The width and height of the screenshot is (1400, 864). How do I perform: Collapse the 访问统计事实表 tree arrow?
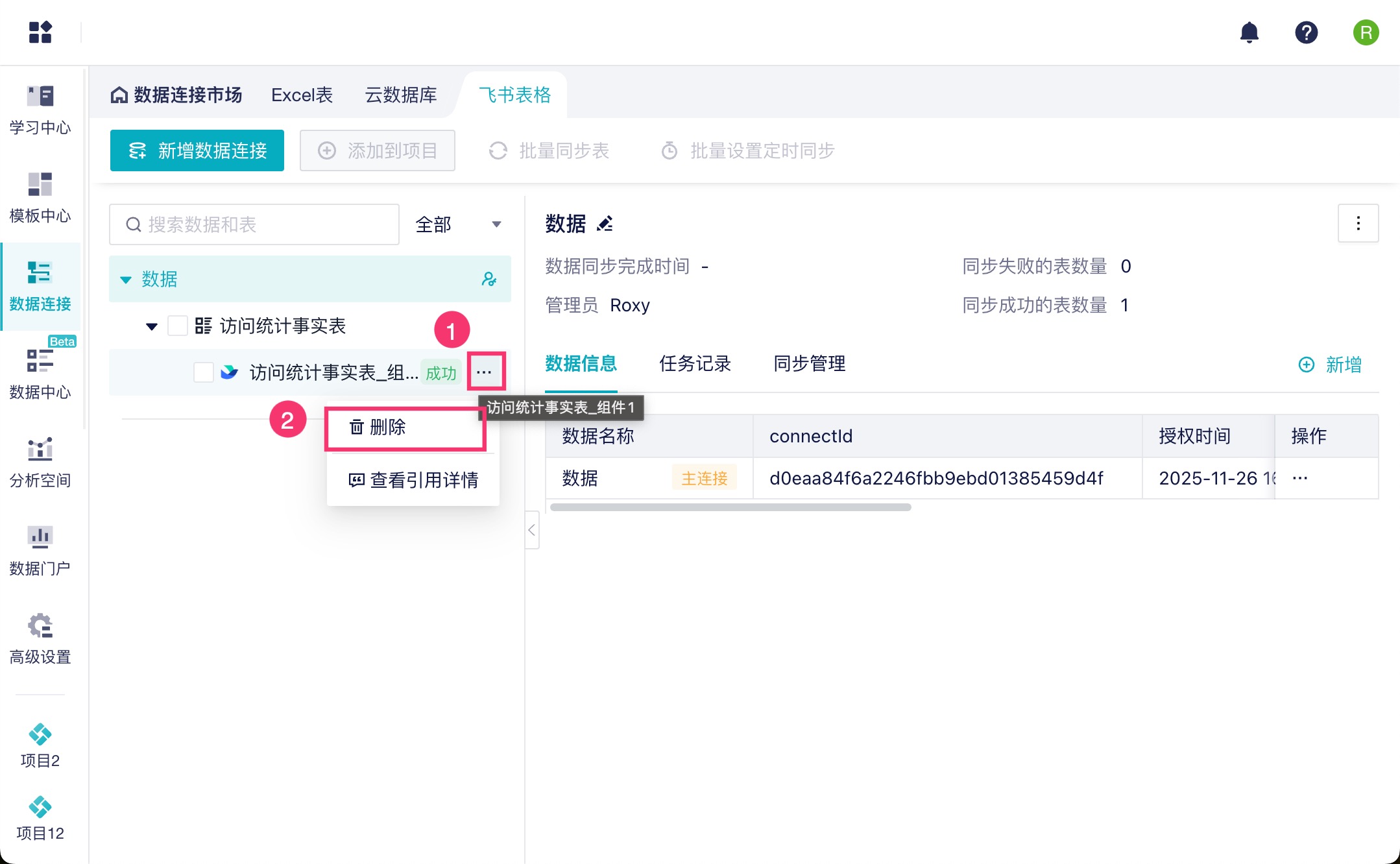(x=152, y=326)
